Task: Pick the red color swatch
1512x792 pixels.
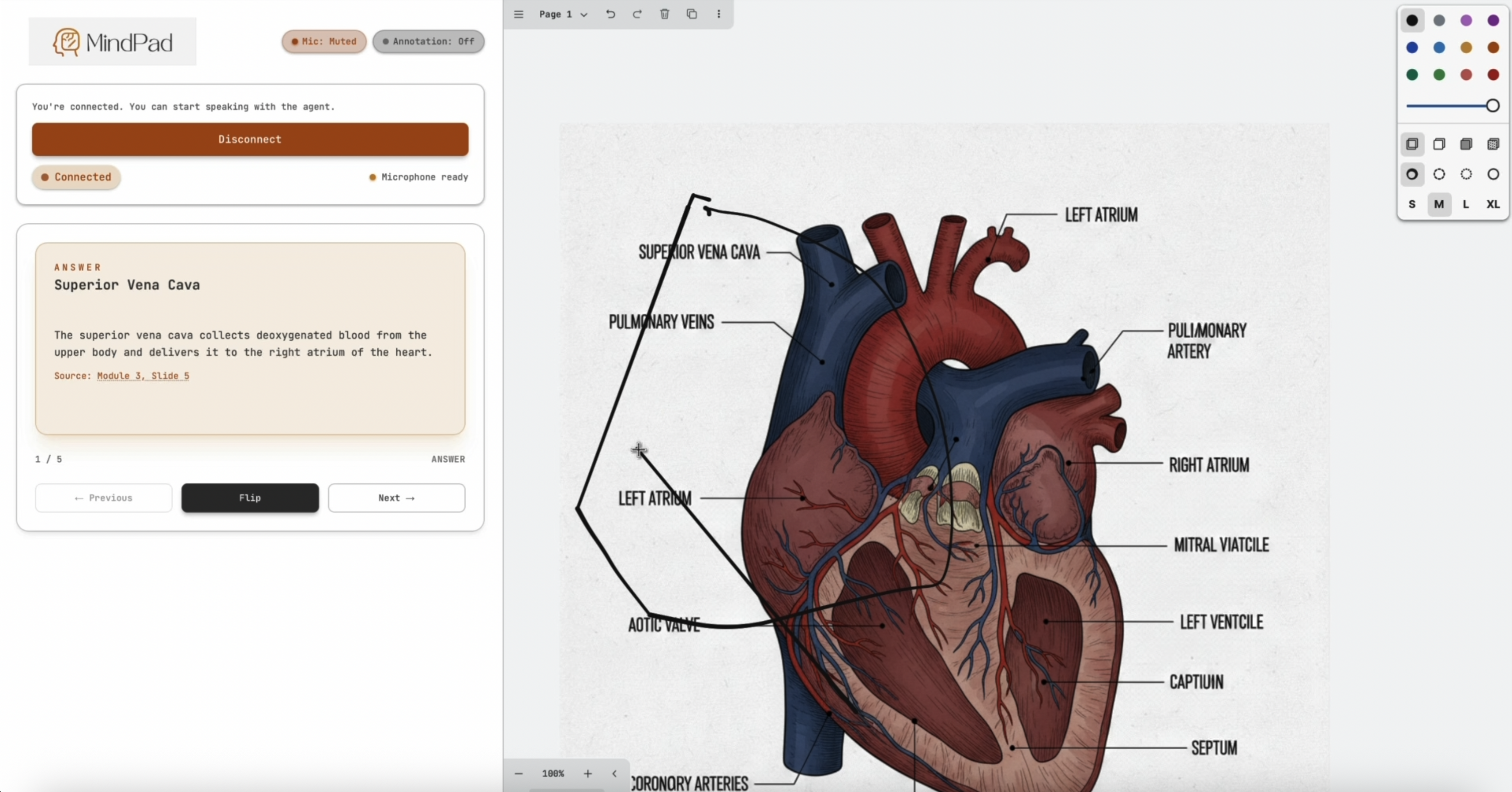Action: (1492, 75)
